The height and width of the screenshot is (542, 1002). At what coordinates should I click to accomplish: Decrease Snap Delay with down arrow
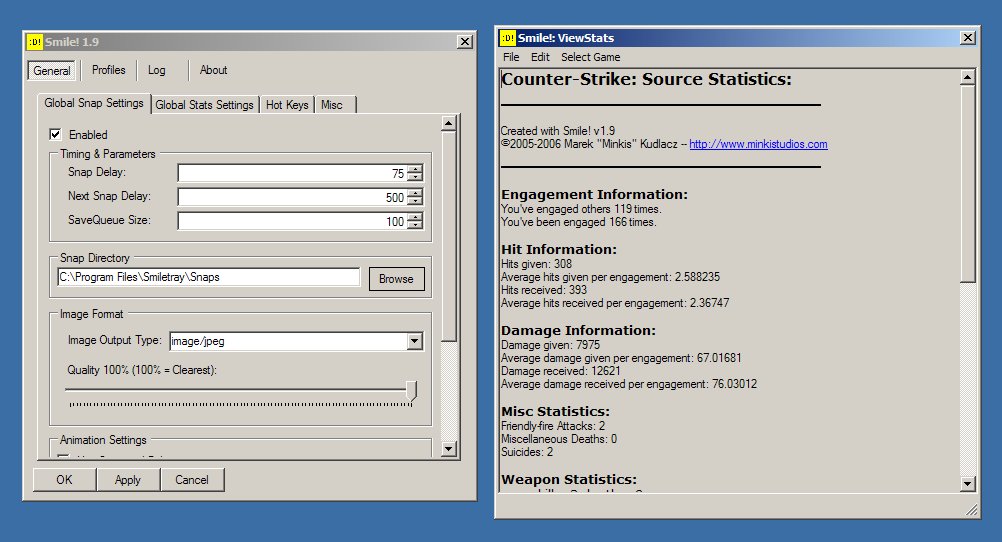[415, 177]
